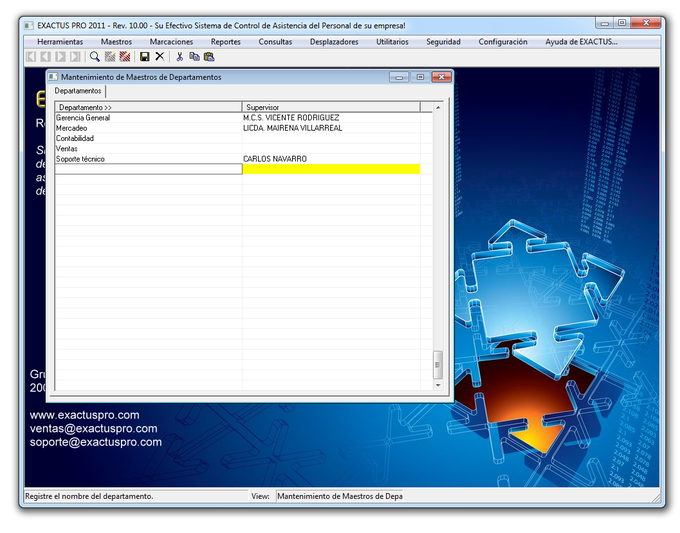This screenshot has height=533, width=680.
Task: Click supervisor LICDA. MAIRENA VILLARREAL cell
Action: coord(331,128)
